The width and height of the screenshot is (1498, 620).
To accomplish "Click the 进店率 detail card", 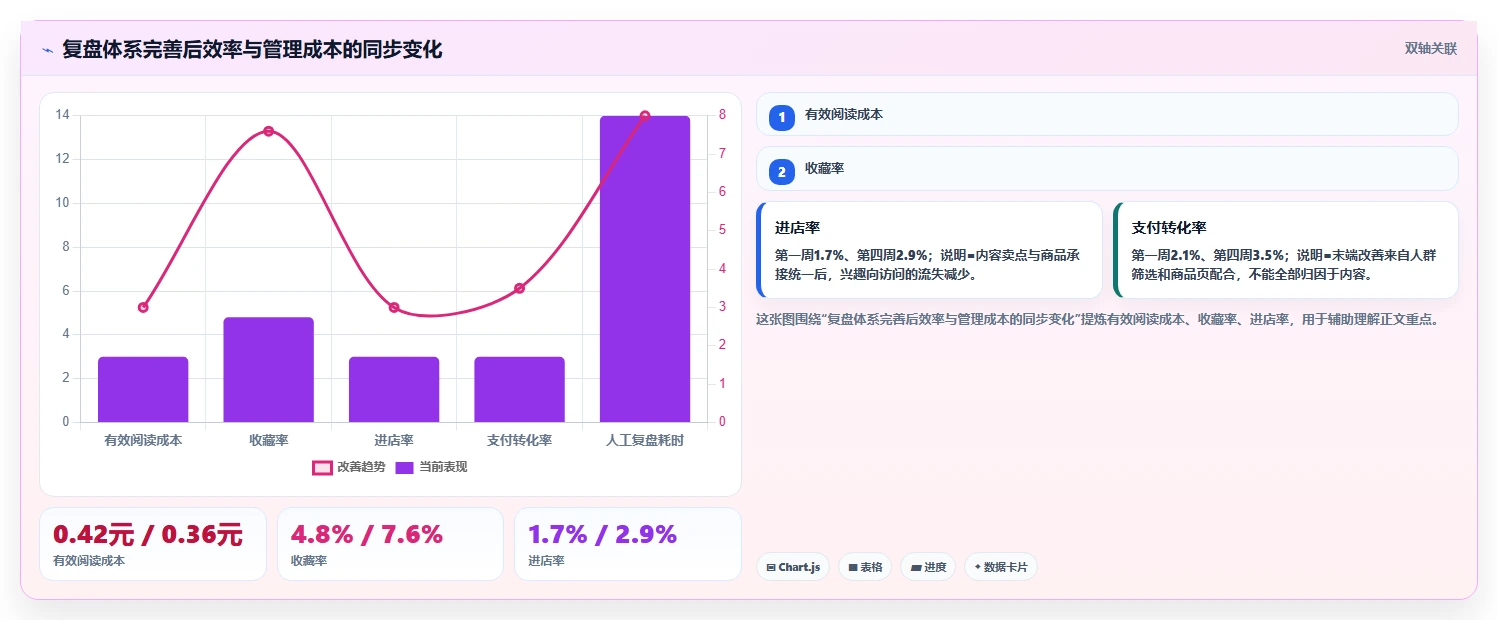I will (x=929, y=250).
